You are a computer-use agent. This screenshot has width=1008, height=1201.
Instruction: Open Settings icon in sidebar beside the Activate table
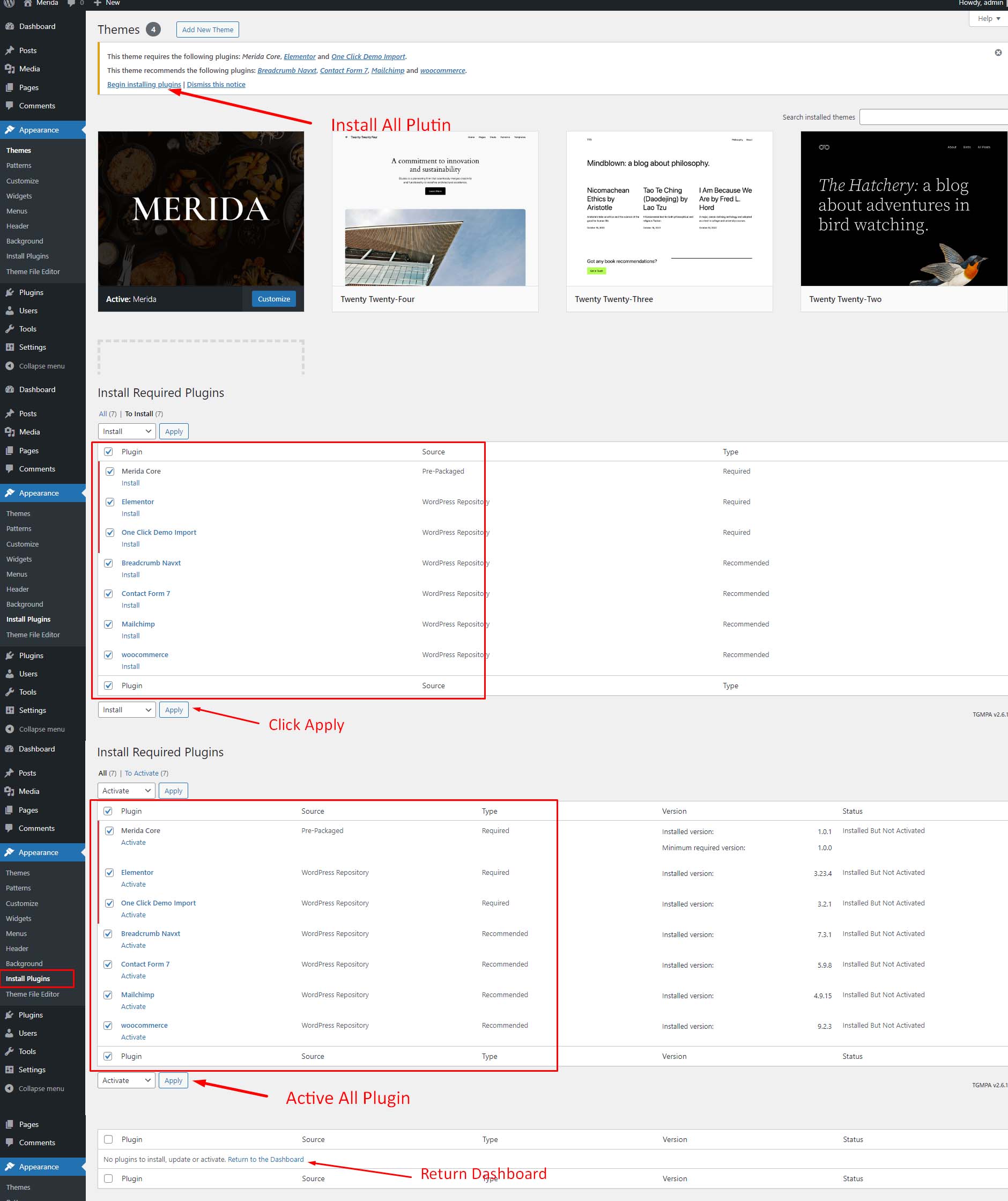pos(9,1070)
